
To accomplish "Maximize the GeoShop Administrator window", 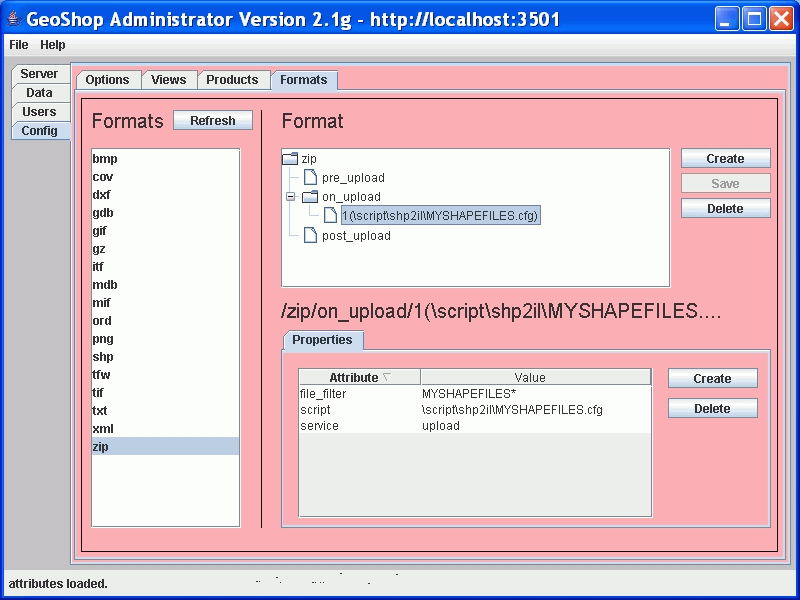I will [754, 19].
